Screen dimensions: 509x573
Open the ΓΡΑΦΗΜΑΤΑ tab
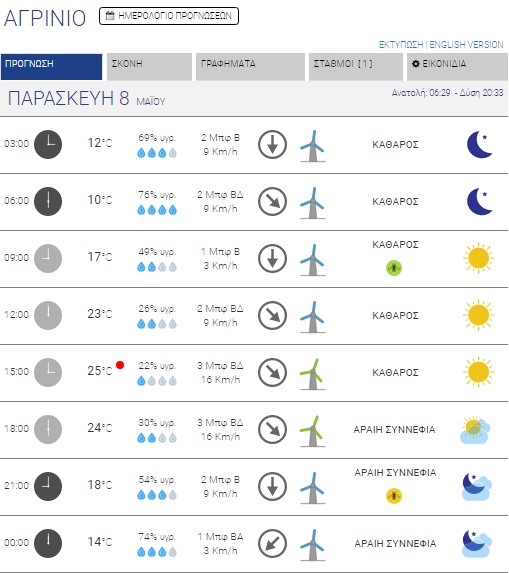tap(250, 67)
